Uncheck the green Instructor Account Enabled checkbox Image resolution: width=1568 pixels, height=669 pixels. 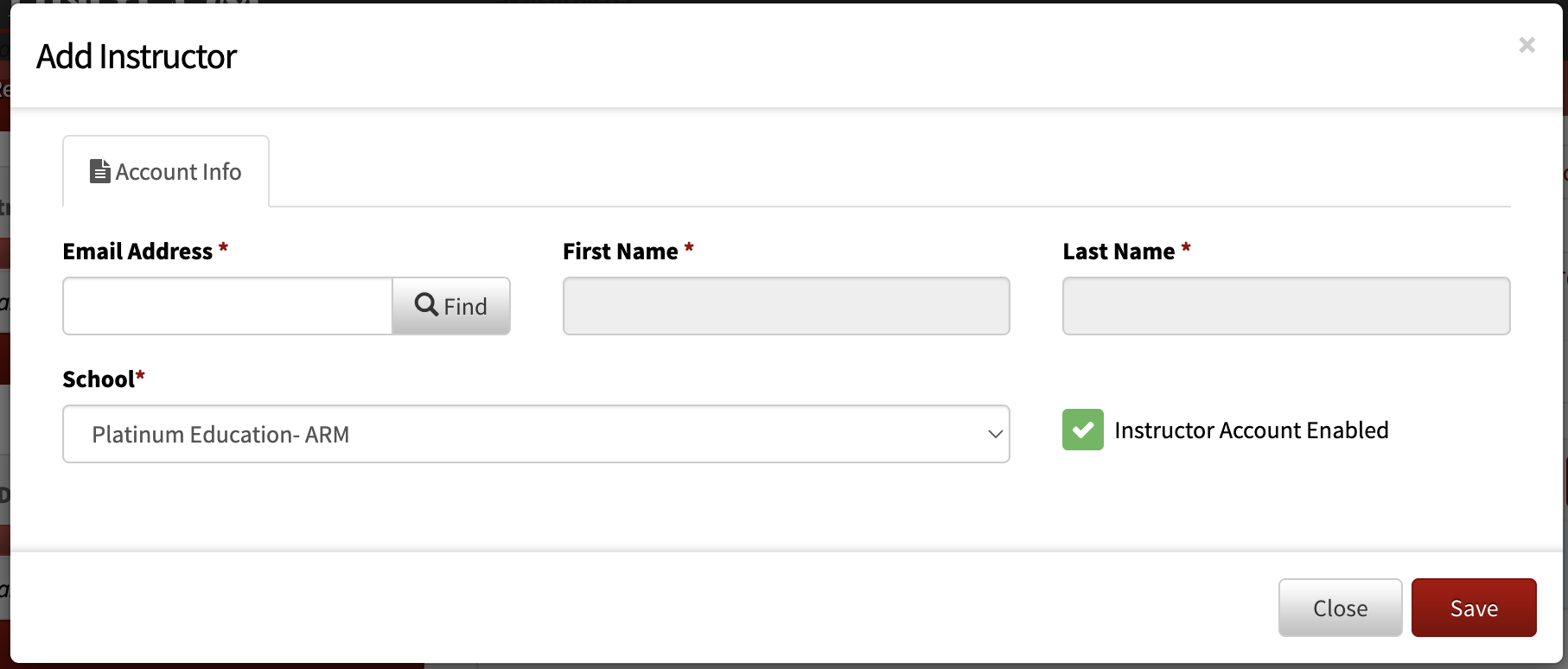[1082, 430]
